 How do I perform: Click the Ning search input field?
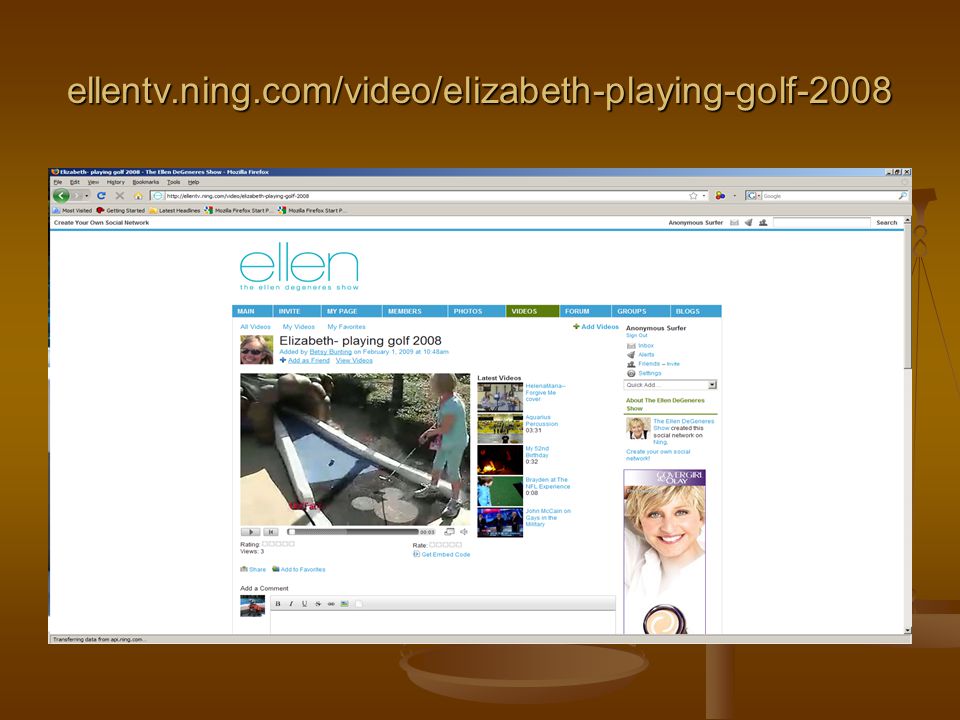pos(822,223)
